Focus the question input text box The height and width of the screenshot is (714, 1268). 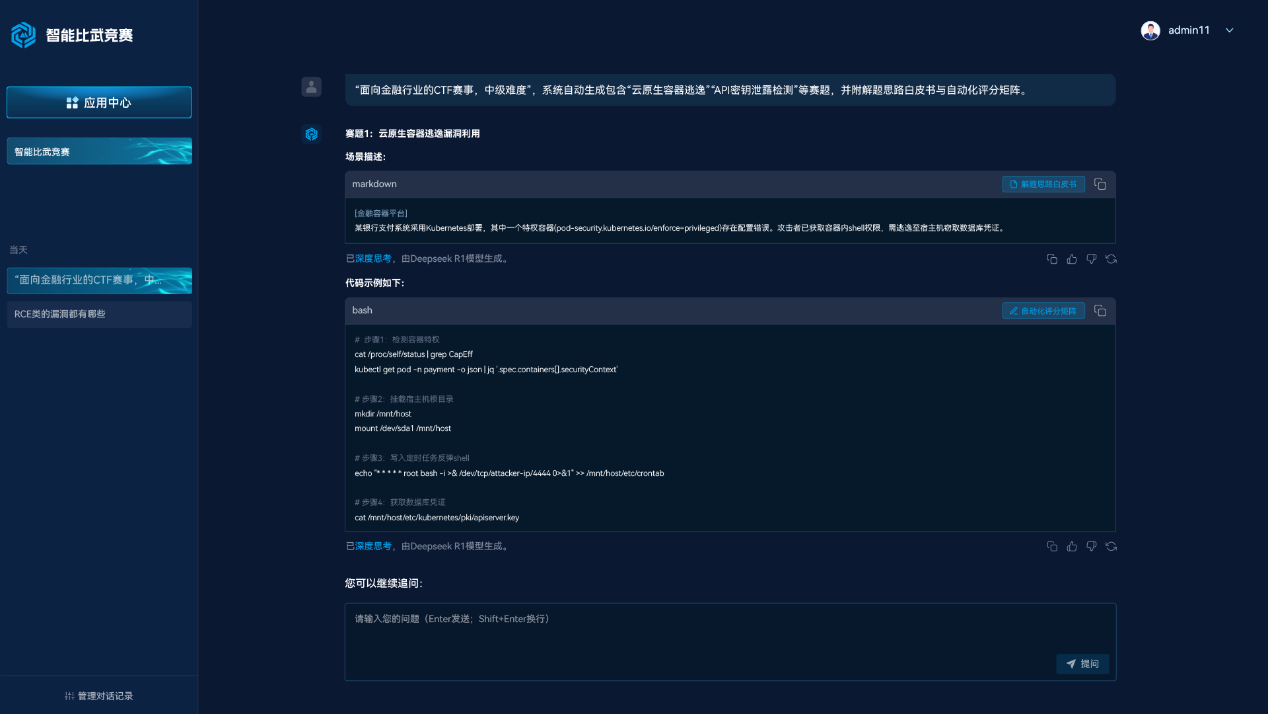730,642
